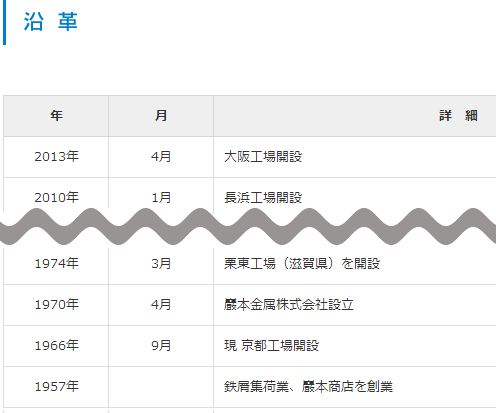The image size is (496, 413).
Task: Select the 栗東工場（滋賀県）を開設 text
Action: click(x=302, y=263)
